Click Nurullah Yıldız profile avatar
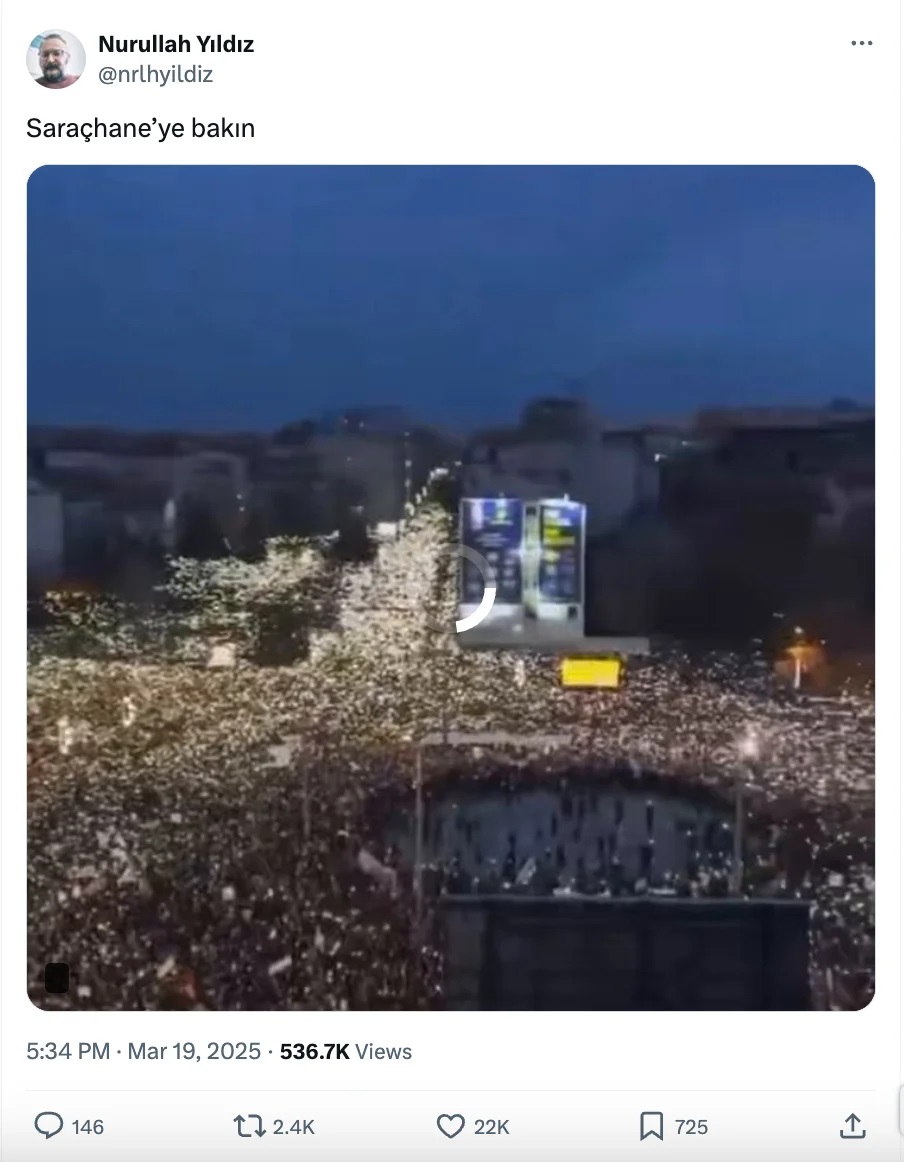Image resolution: width=904 pixels, height=1162 pixels. (x=56, y=59)
